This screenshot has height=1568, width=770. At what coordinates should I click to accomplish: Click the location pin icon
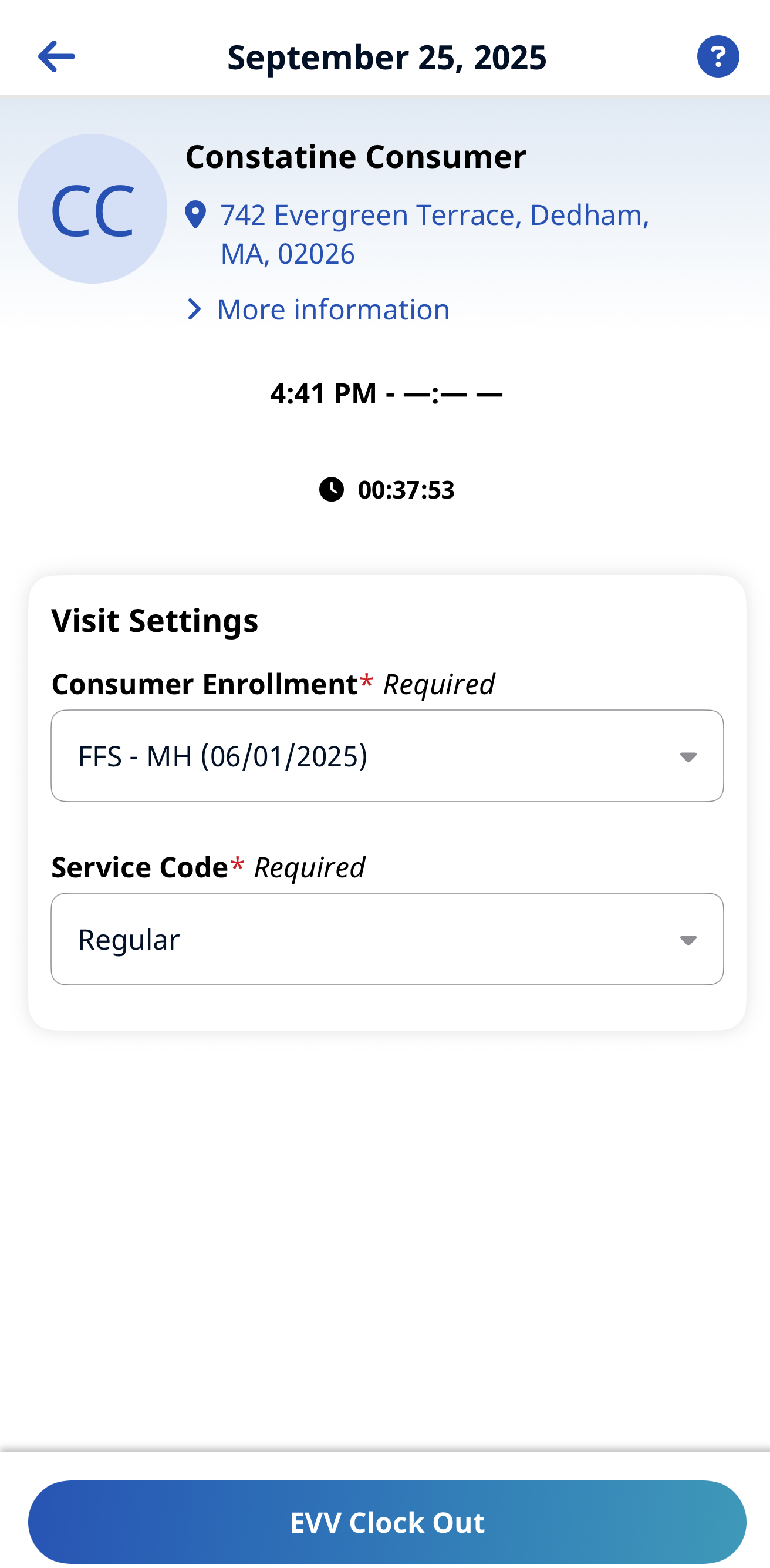click(x=195, y=215)
